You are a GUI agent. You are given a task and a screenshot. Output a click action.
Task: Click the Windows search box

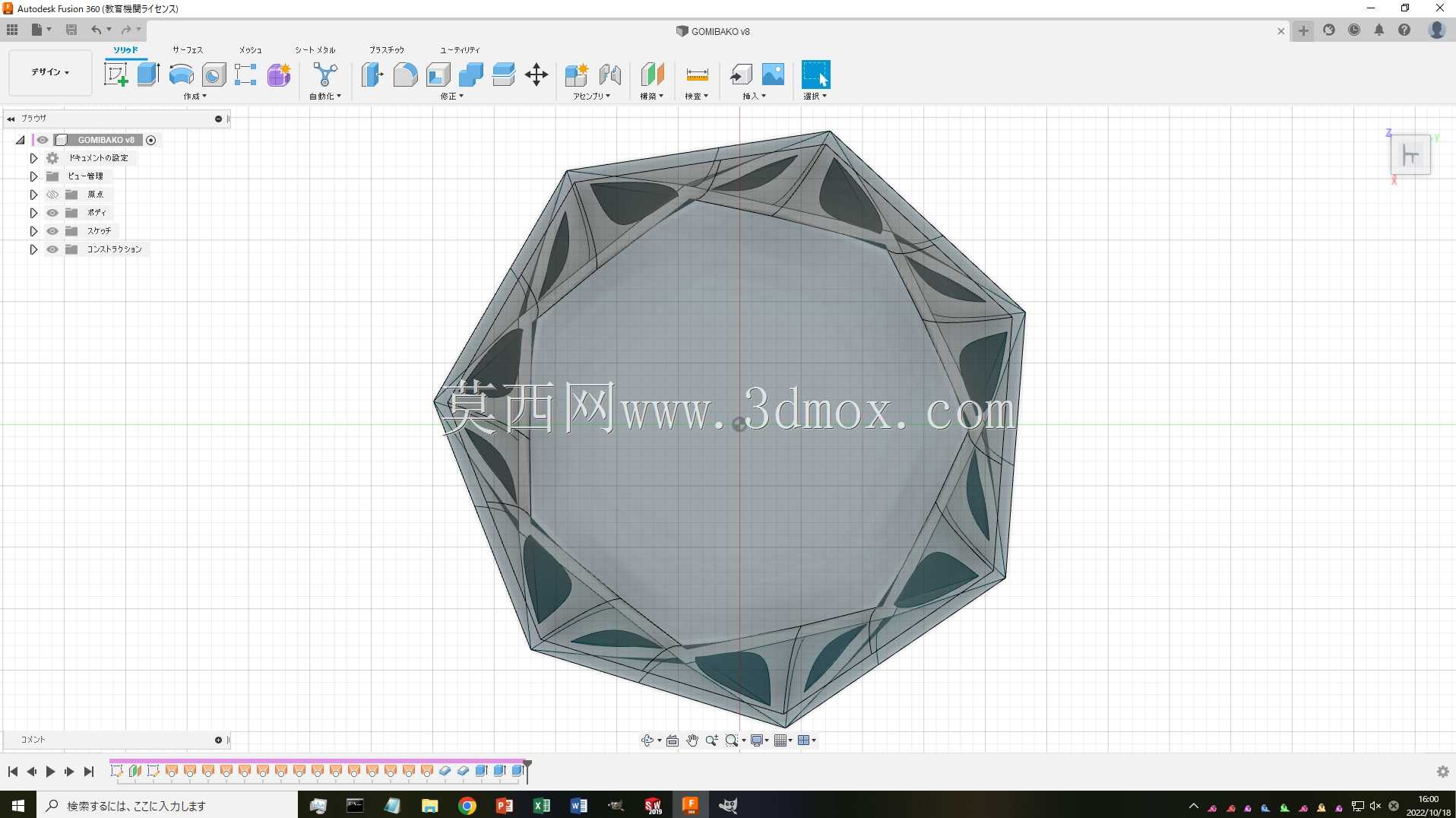[167, 806]
